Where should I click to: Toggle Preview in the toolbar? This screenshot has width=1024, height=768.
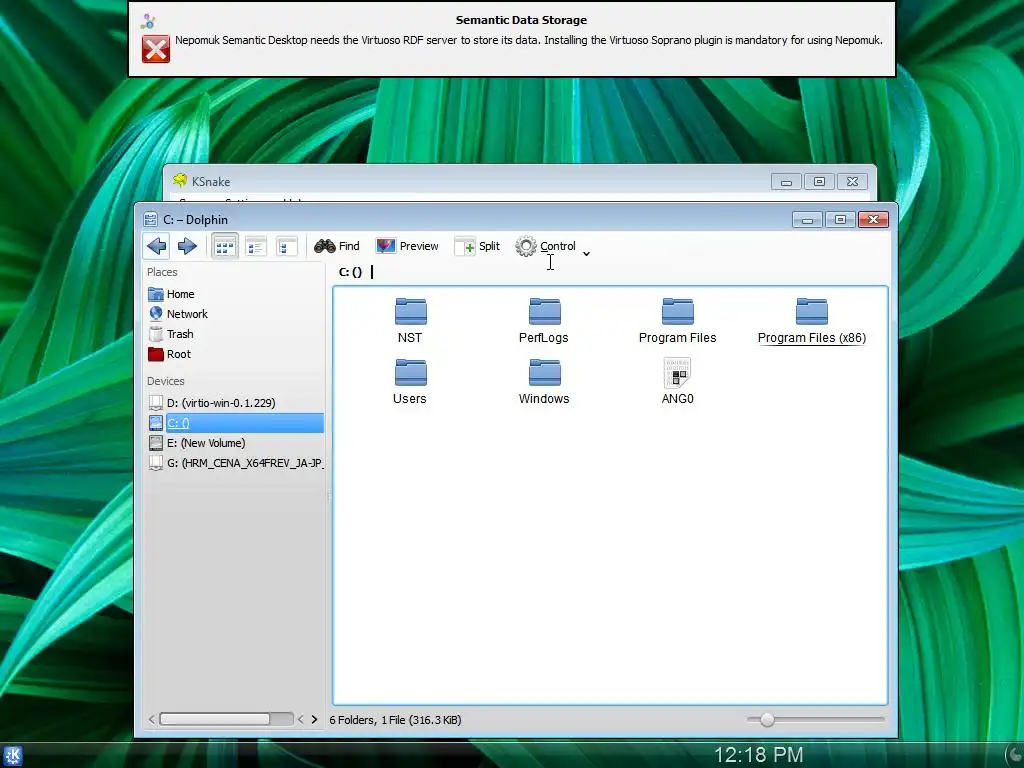pos(407,246)
